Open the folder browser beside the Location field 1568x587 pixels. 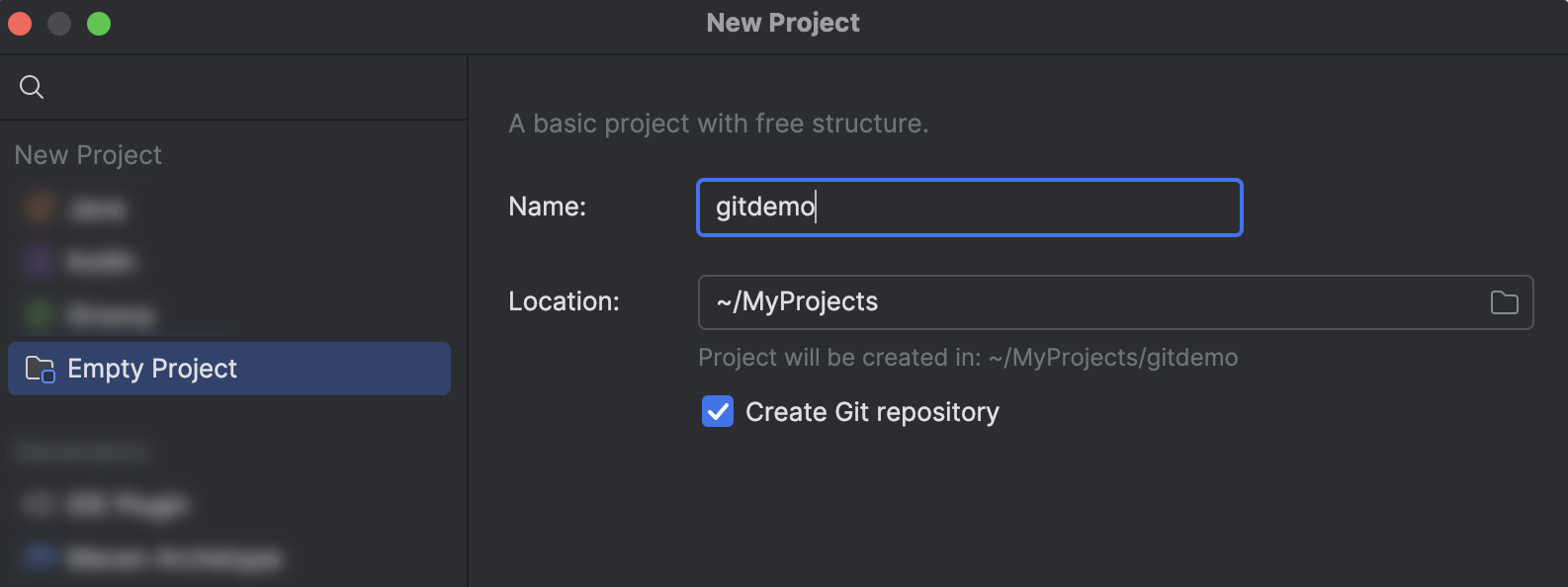1505,302
